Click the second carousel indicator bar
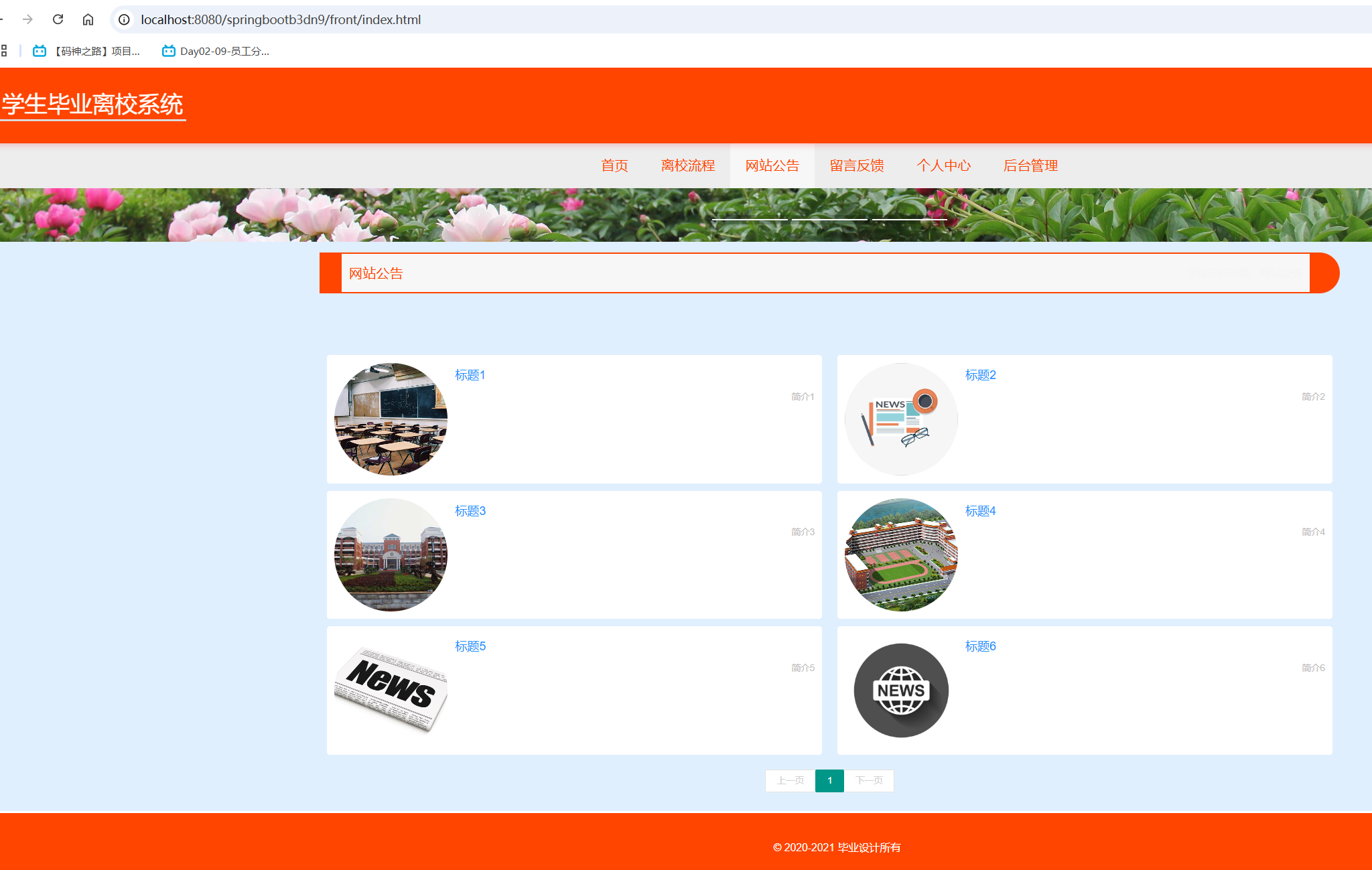Screen dimensions: 1372x870 click(x=829, y=219)
